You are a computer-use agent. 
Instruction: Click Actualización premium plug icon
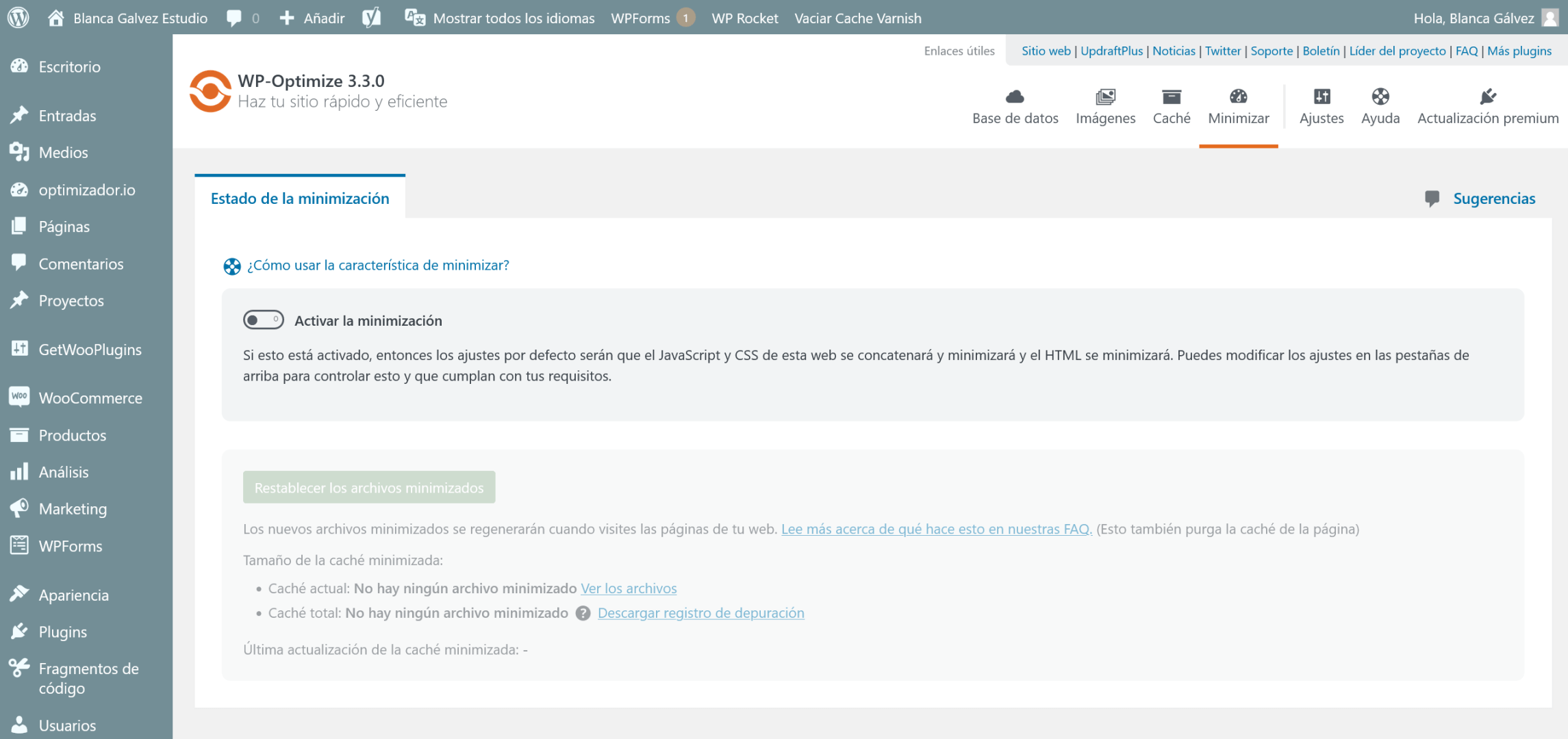coord(1488,96)
